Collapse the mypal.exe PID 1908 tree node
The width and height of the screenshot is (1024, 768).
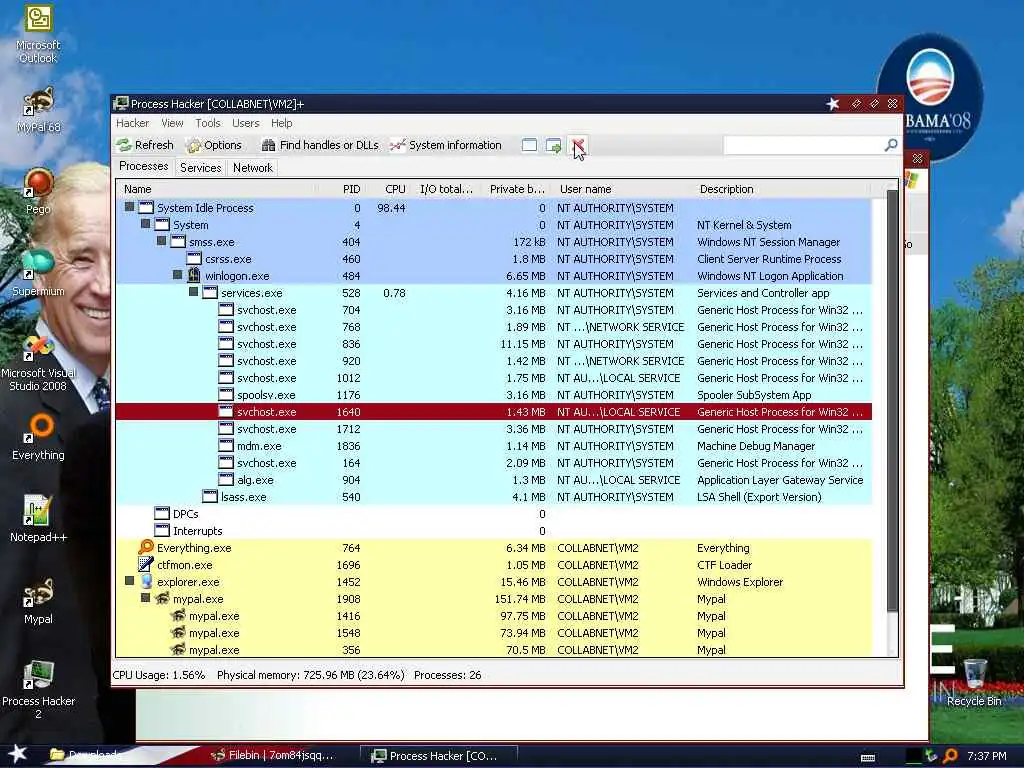pos(146,598)
